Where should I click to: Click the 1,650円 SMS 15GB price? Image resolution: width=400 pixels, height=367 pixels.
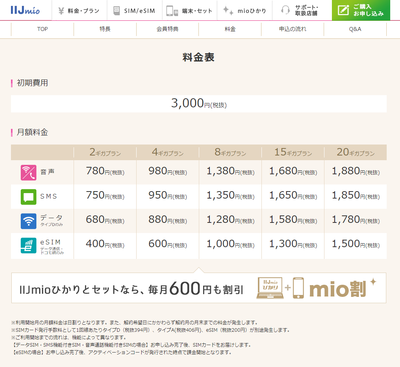coord(293,196)
